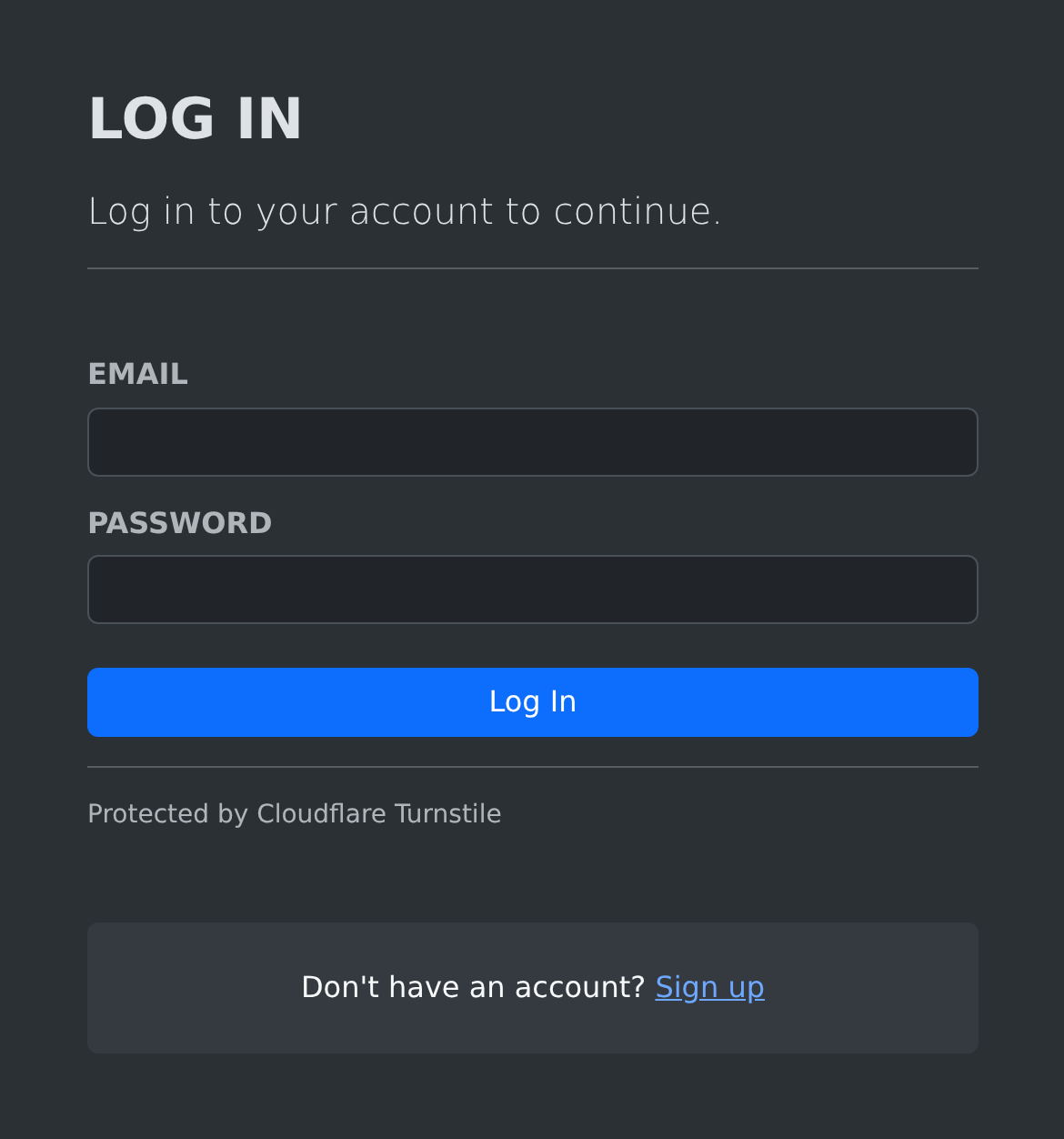Select the text box under EMAIL
Viewport: 1064px width, 1139px height.
click(x=532, y=442)
